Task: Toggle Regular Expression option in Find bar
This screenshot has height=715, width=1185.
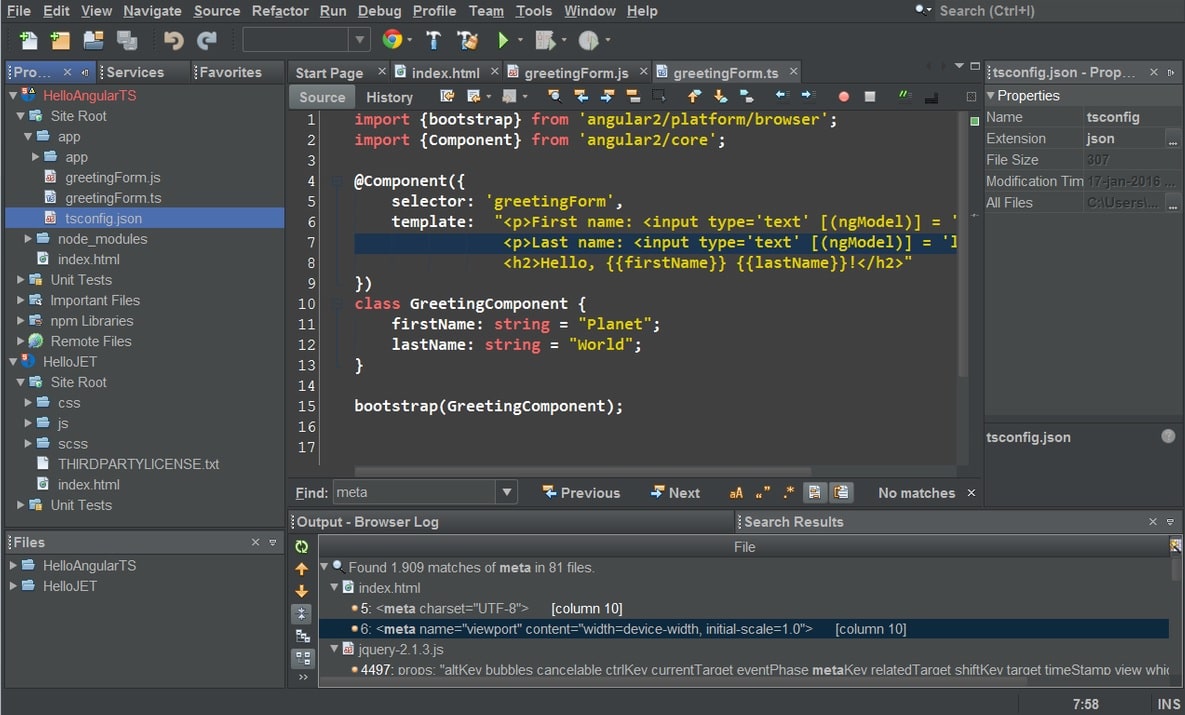Action: click(788, 493)
